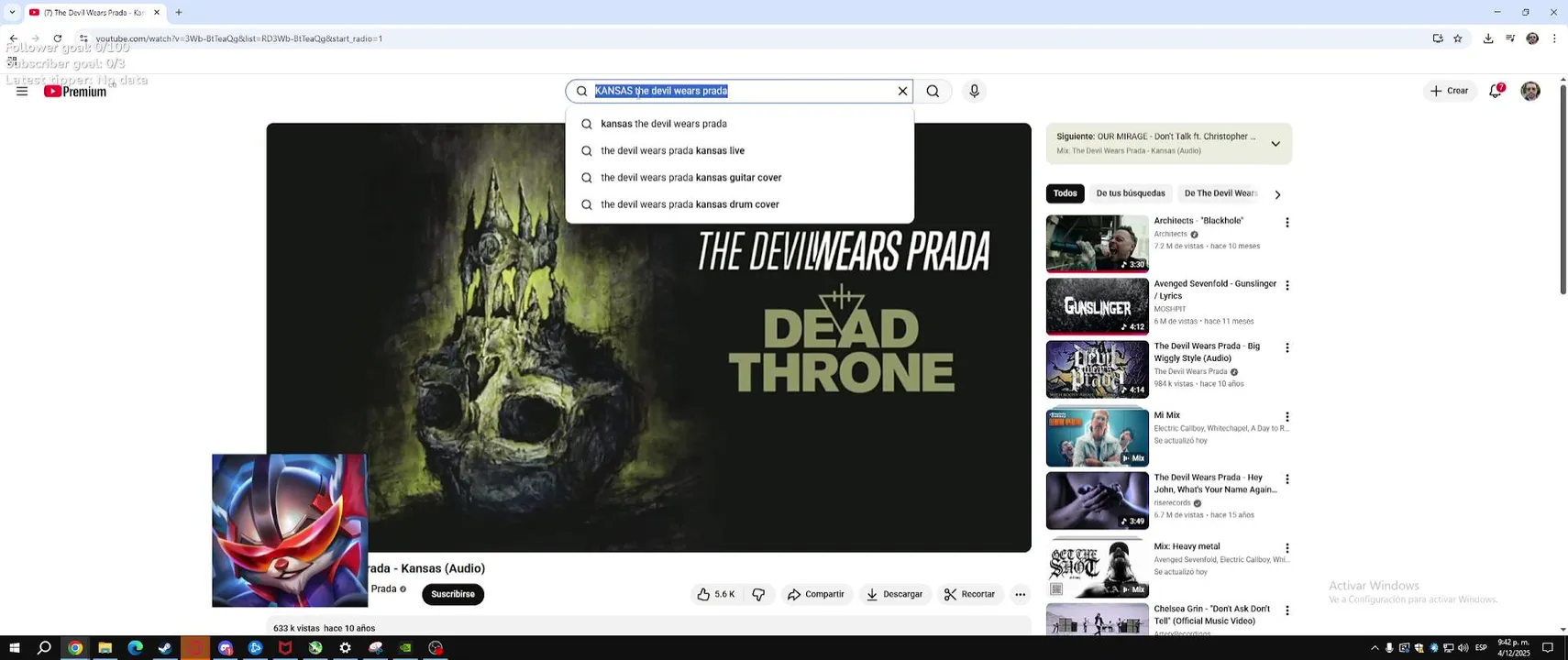Choose suggestion ending in "kansas drum cover"
This screenshot has width=1568, height=660.
[x=740, y=204]
